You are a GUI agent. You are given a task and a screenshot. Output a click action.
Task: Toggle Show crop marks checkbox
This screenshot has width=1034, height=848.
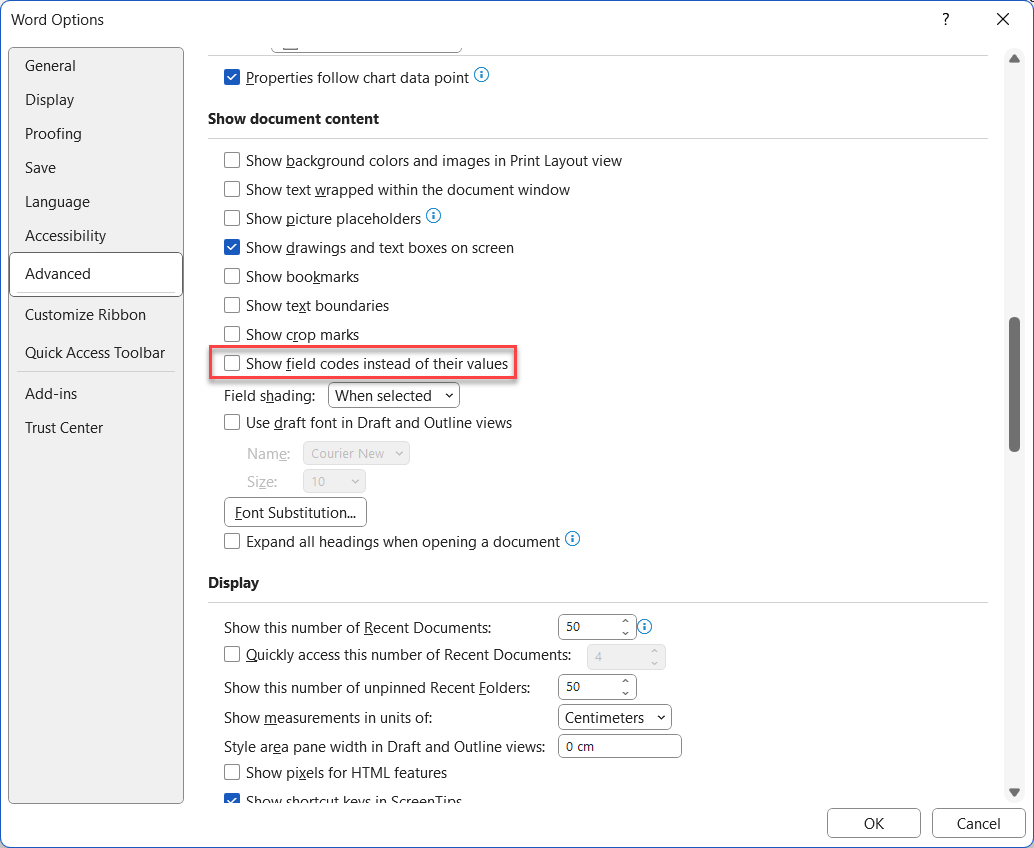pyautogui.click(x=232, y=334)
